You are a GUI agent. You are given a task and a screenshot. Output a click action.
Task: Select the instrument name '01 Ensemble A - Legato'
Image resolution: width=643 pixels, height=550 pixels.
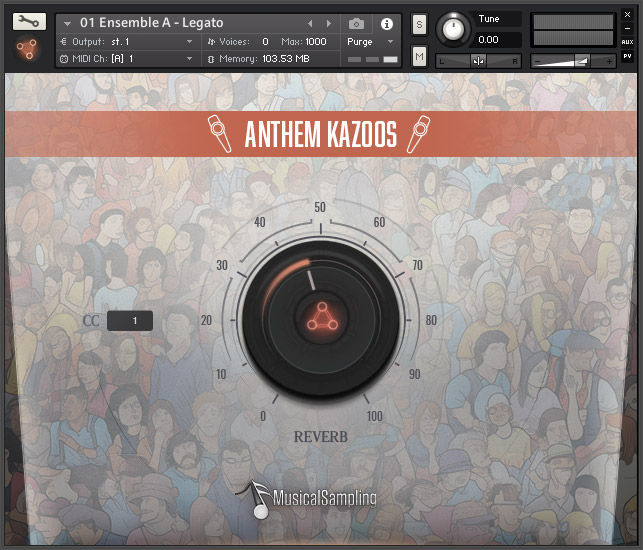point(151,23)
